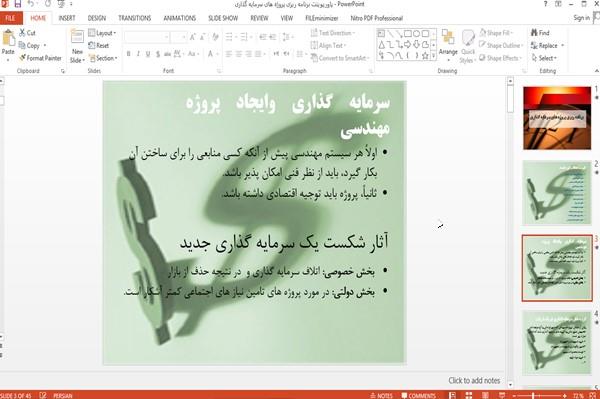Viewport: 600px width, 399px height.
Task: Toggle text Shadow formatting
Action: (158, 54)
